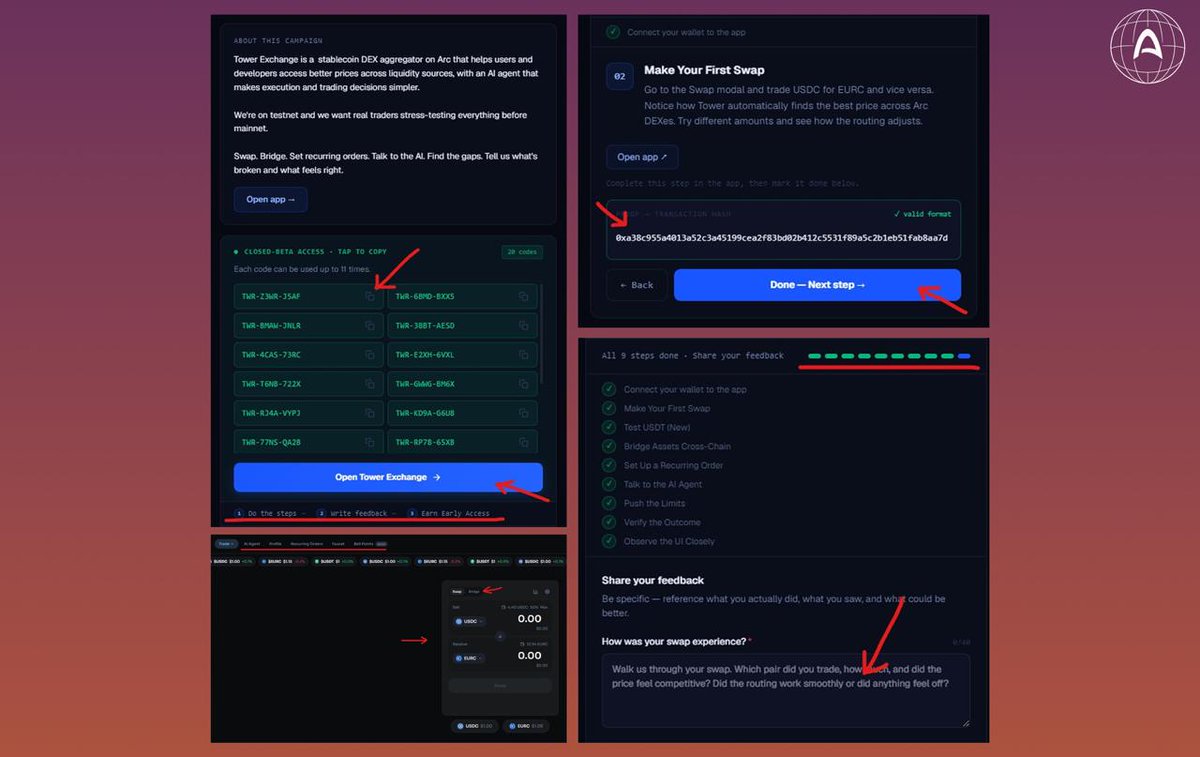This screenshot has height=757, width=1200.
Task: Copy the TWR-4CAS-73RC code icon
Action: tap(369, 355)
